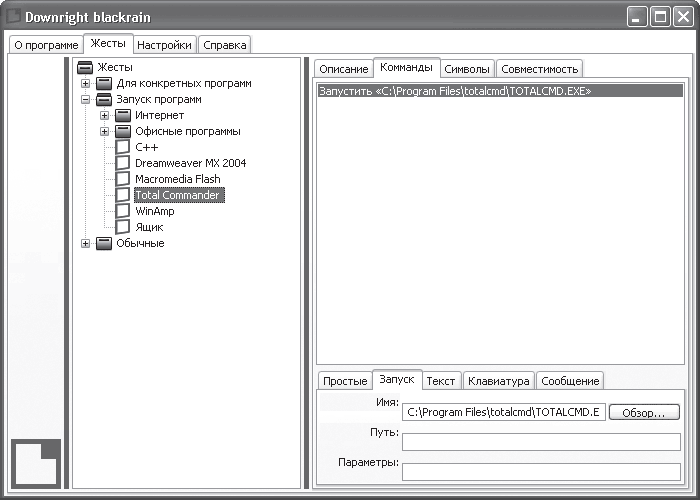Click the Жесты root folder icon

pos(85,67)
